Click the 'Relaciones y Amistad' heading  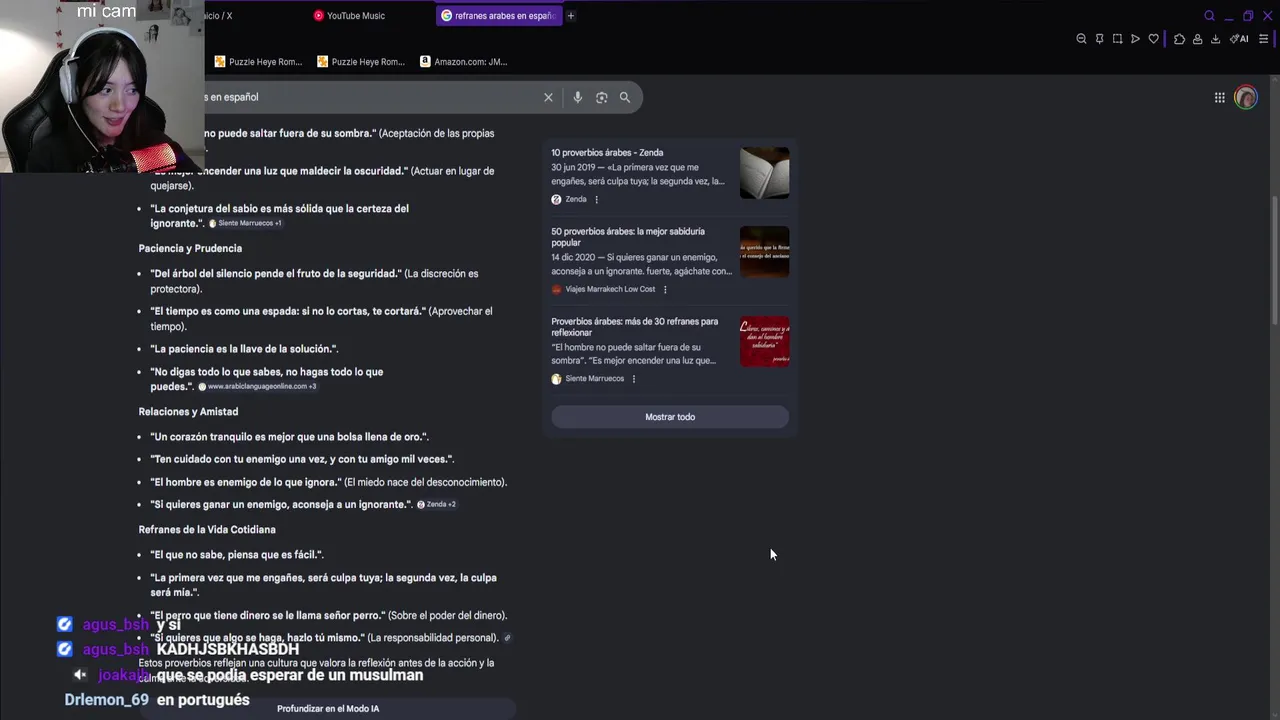pos(188,411)
